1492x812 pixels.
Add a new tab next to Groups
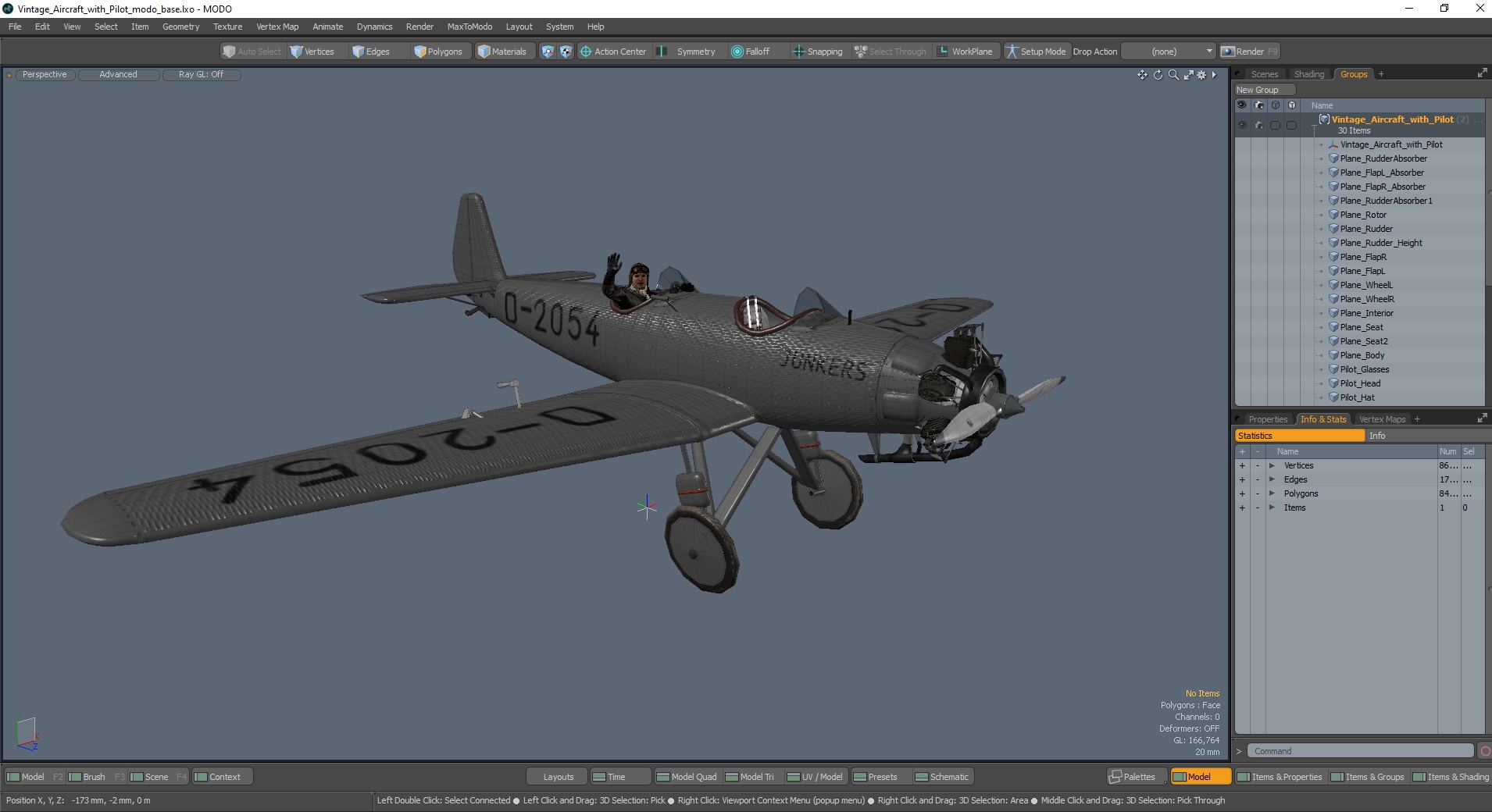pos(1381,74)
